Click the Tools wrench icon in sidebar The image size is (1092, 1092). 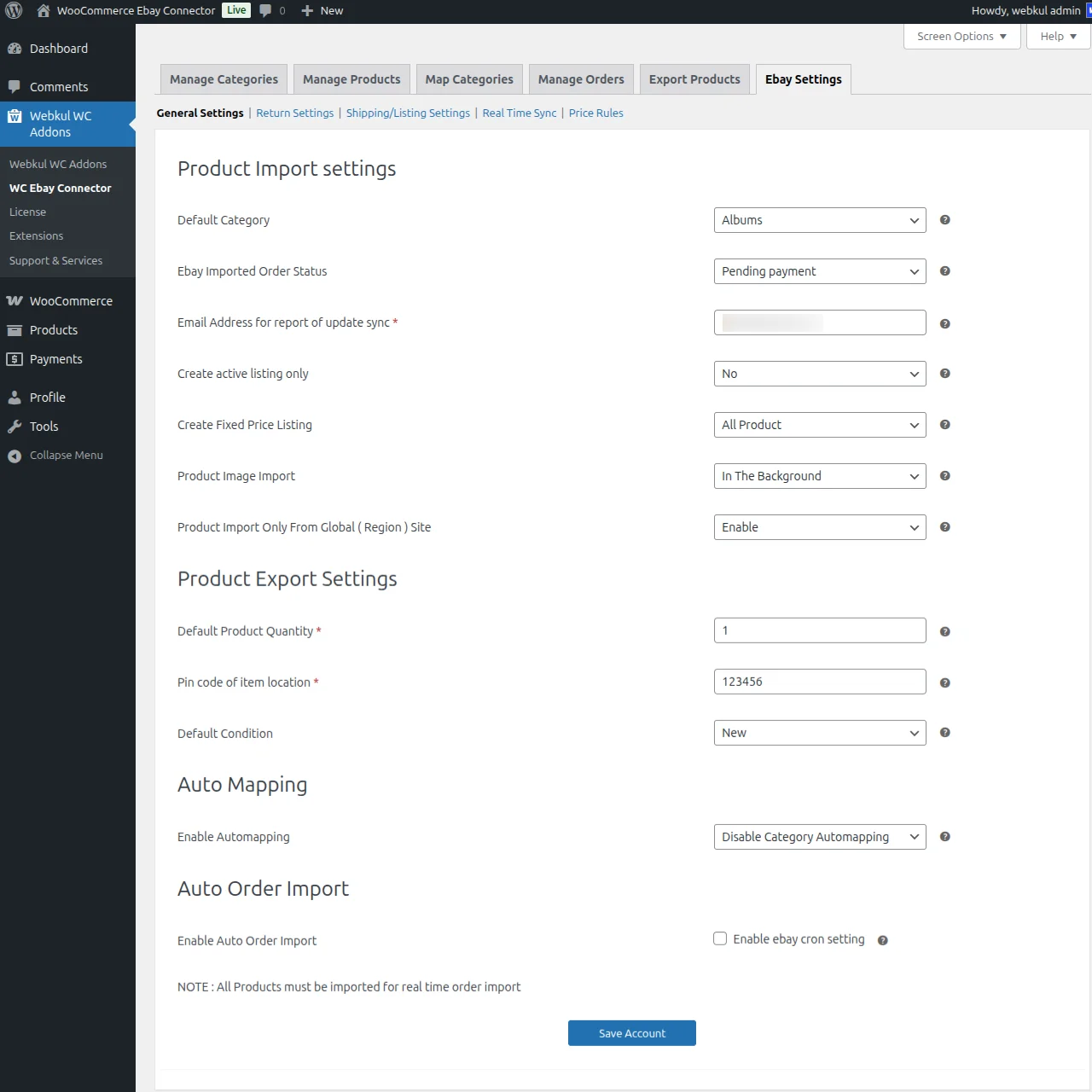pyautogui.click(x=15, y=427)
